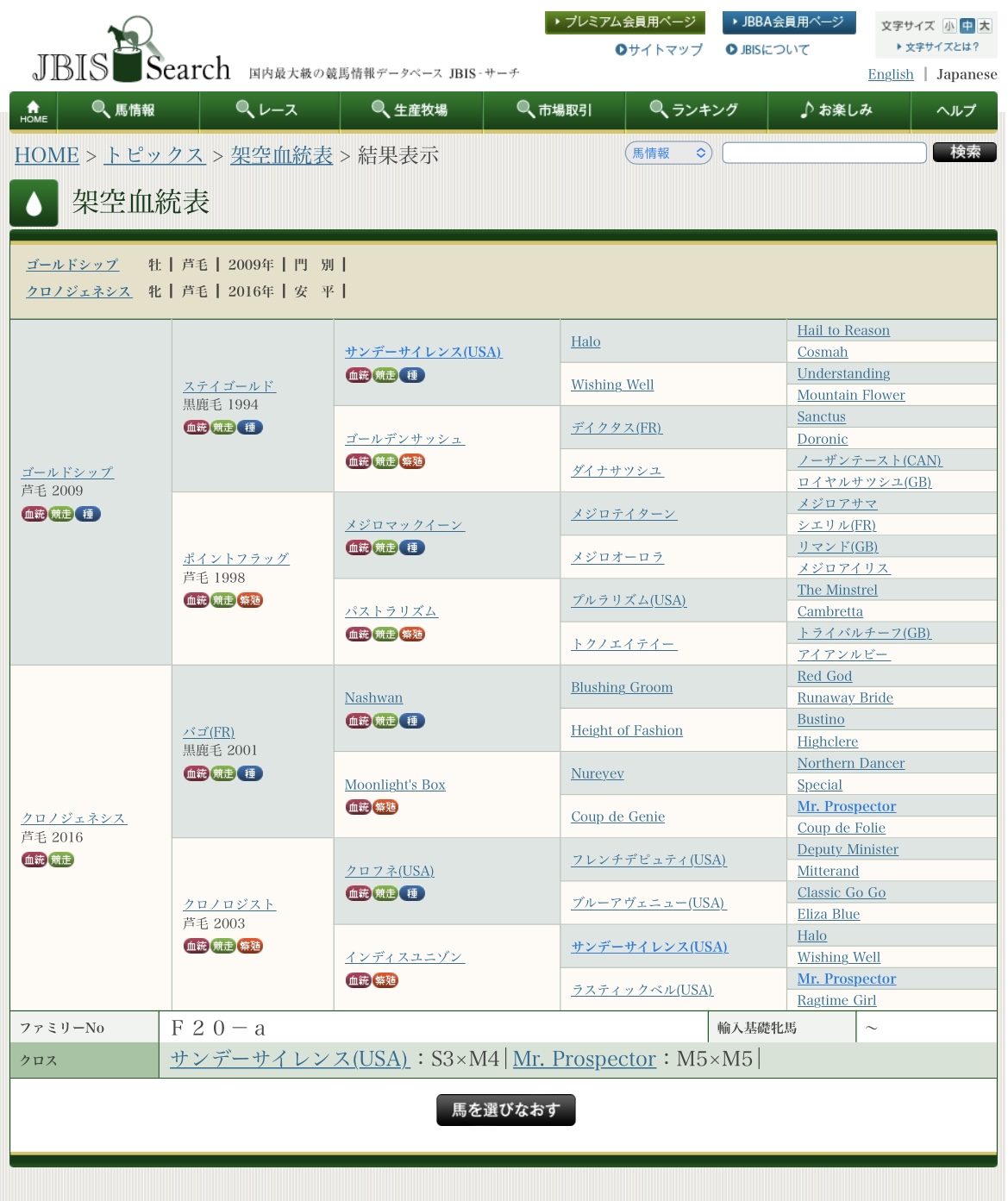This screenshot has width=1008, height=1201.
Task: Open the 馬情報 search category dropdown
Action: tap(668, 153)
